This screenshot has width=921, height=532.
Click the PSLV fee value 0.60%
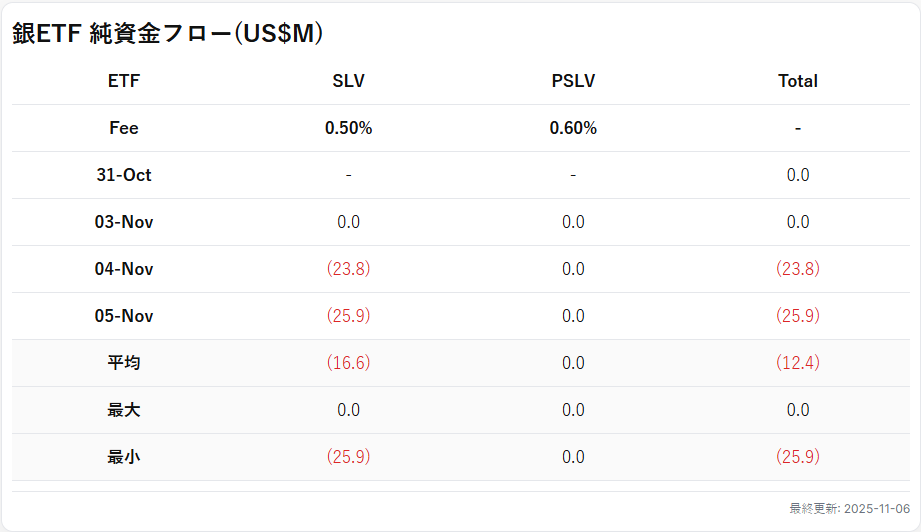coord(573,128)
